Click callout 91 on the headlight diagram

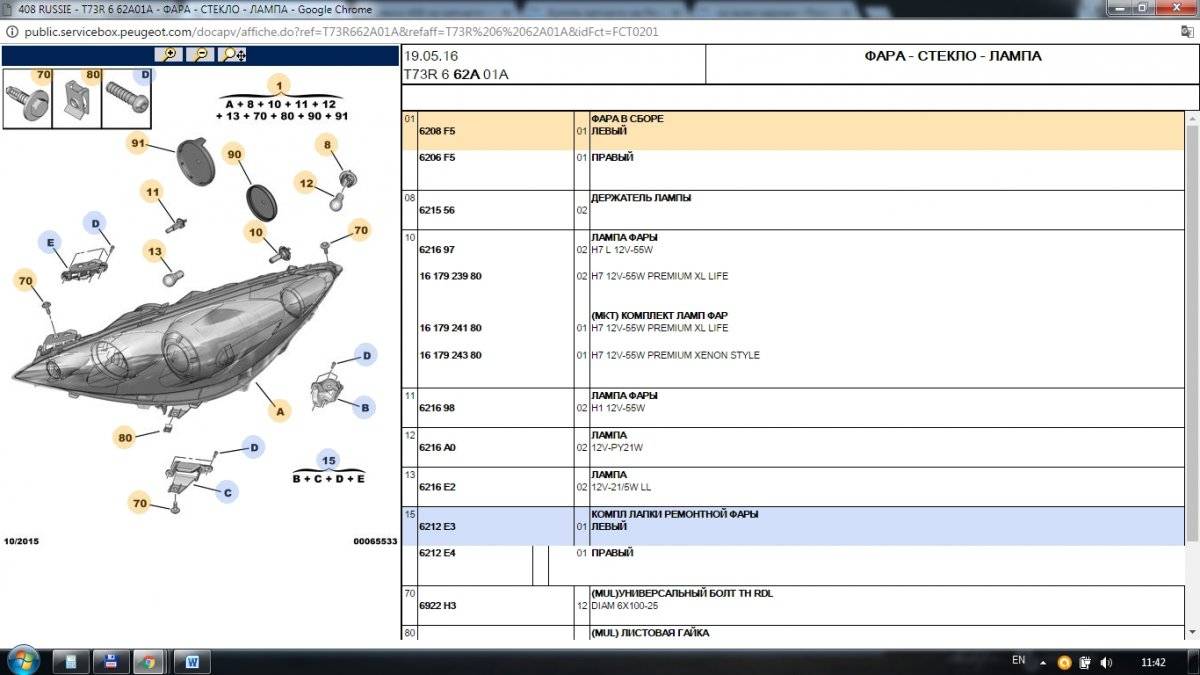139,144
